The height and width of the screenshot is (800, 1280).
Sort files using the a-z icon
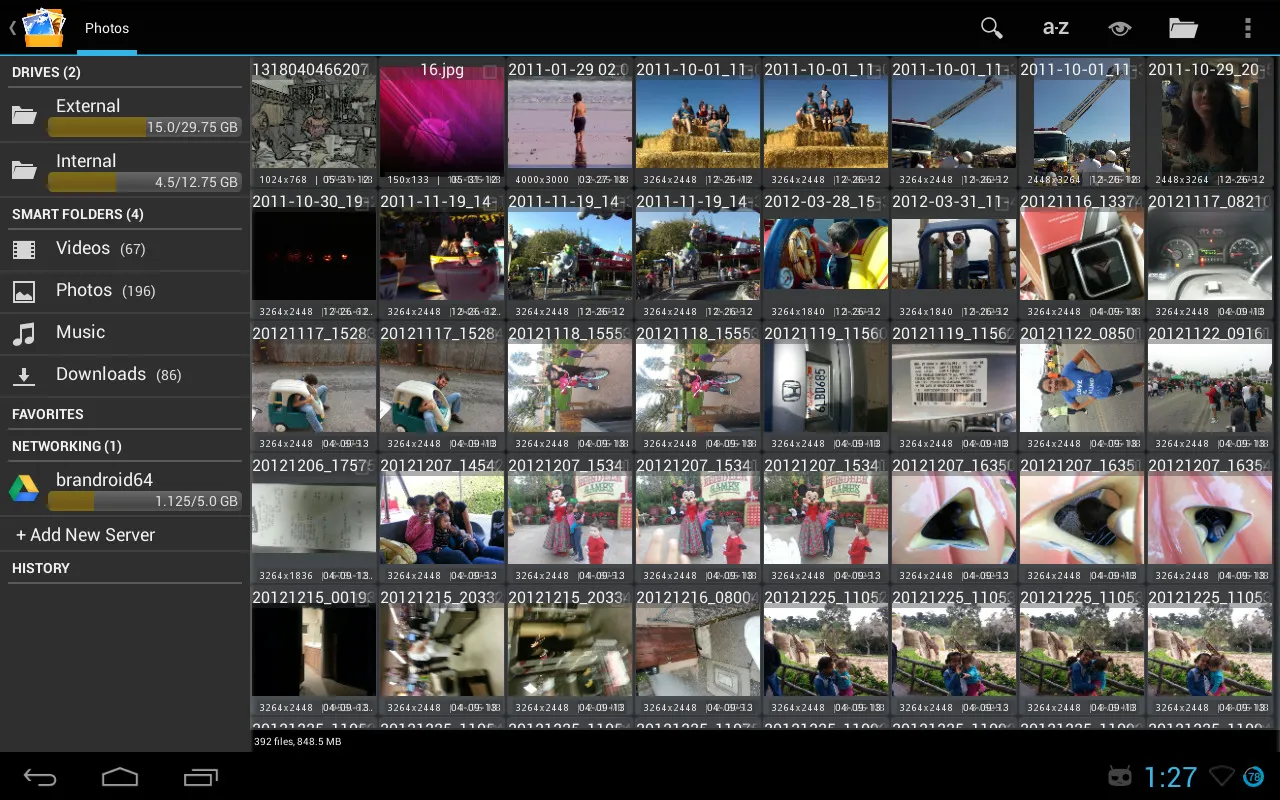click(x=1056, y=28)
